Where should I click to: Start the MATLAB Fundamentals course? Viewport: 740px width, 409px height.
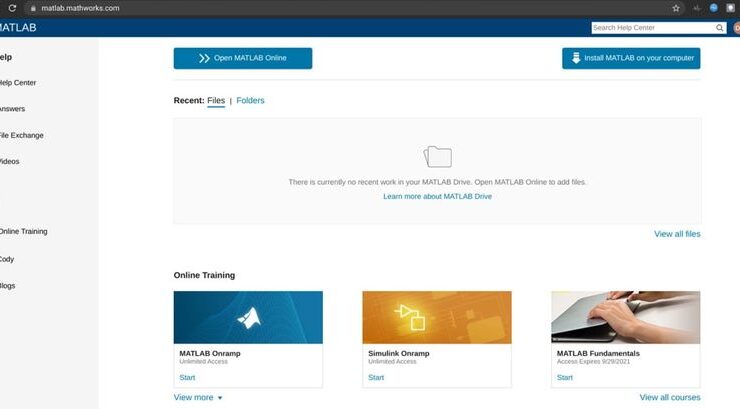tap(564, 377)
